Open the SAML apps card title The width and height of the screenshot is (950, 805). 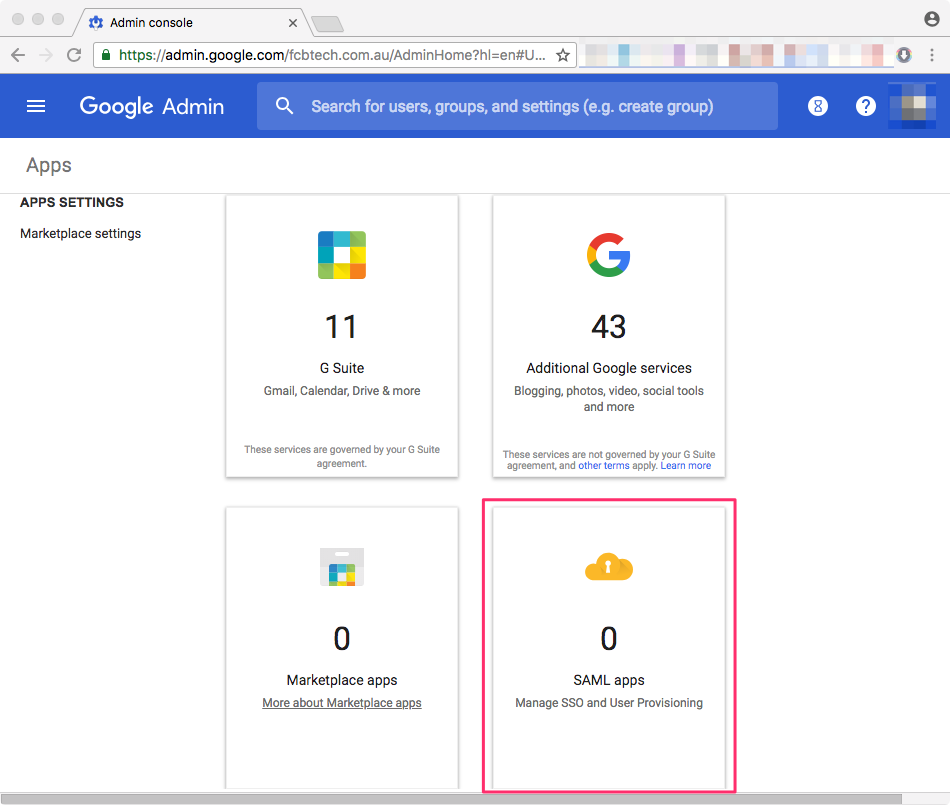point(609,680)
